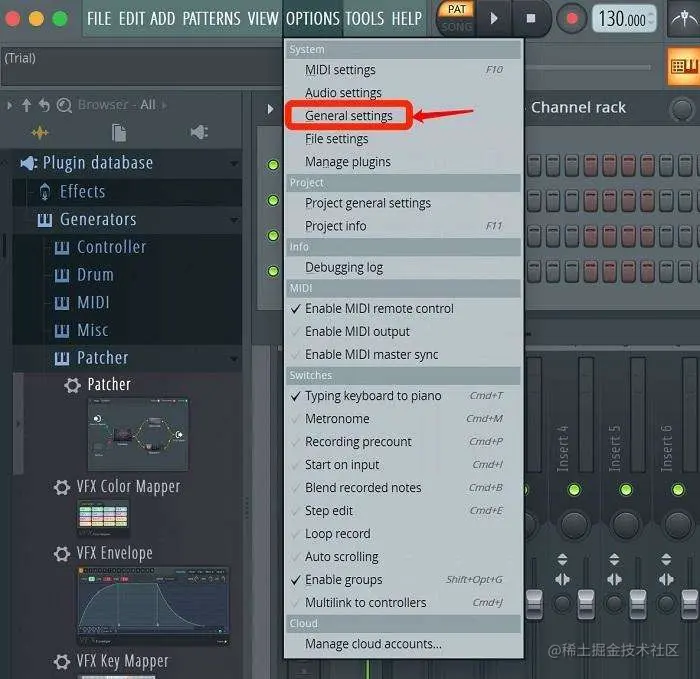Toggle Blend recorded notes
Viewport: 700px width, 679px height.
coord(403,487)
